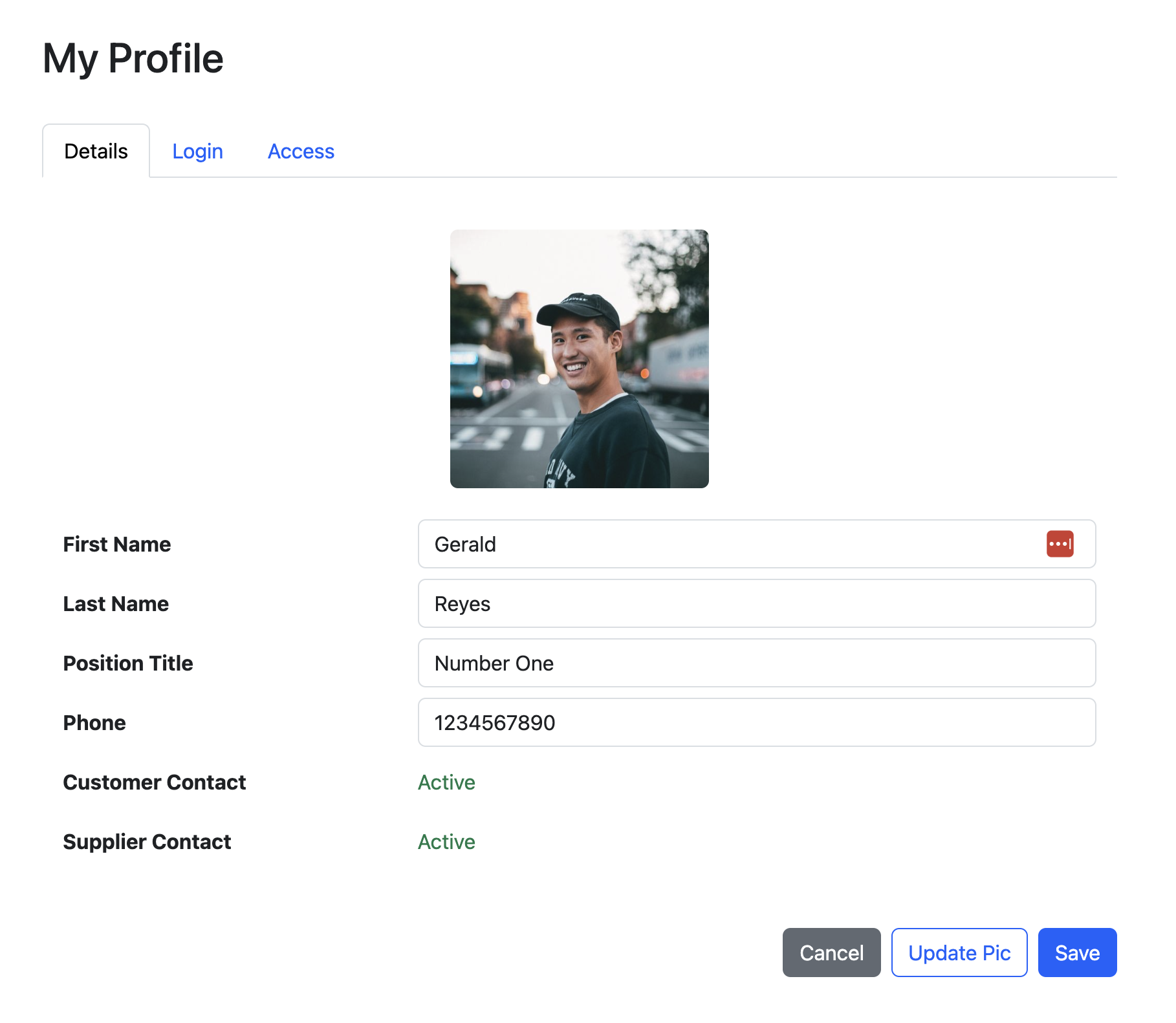Viewport: 1176px width, 1023px height.
Task: Click the profile photo thumbnail
Action: [579, 358]
